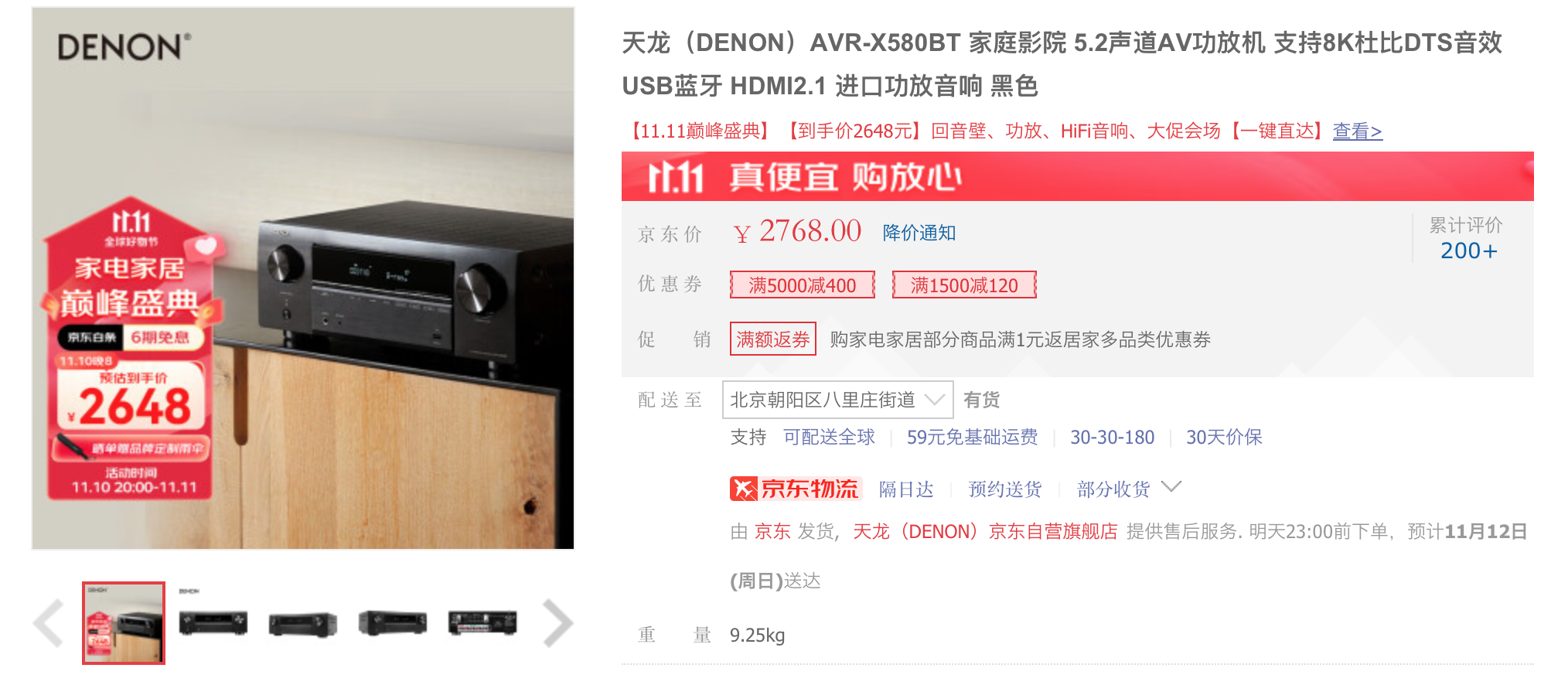1568x685 pixels.
Task: Open the delivery address dropdown 北京朝阳区八里庄街道
Action: pyautogui.click(x=837, y=400)
